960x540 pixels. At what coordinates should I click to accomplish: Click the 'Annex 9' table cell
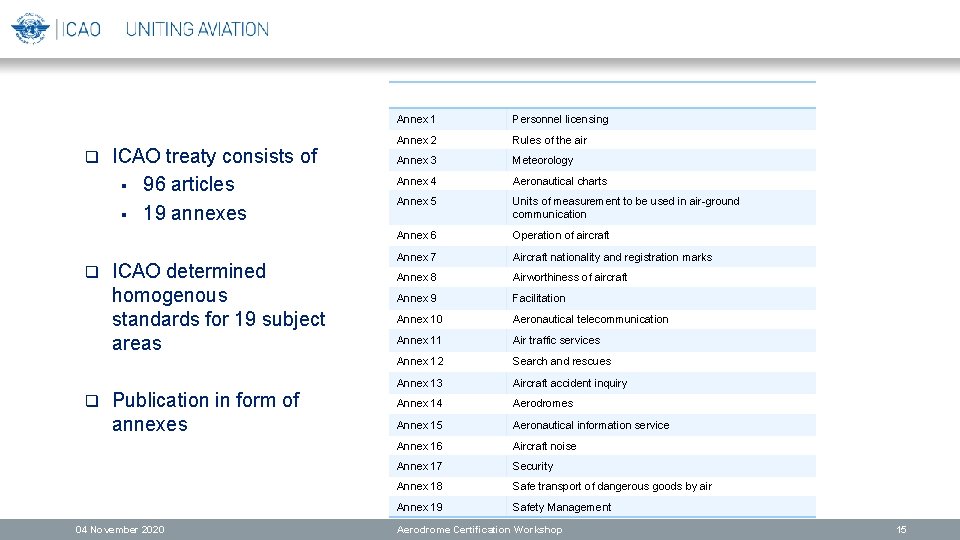tap(448, 298)
